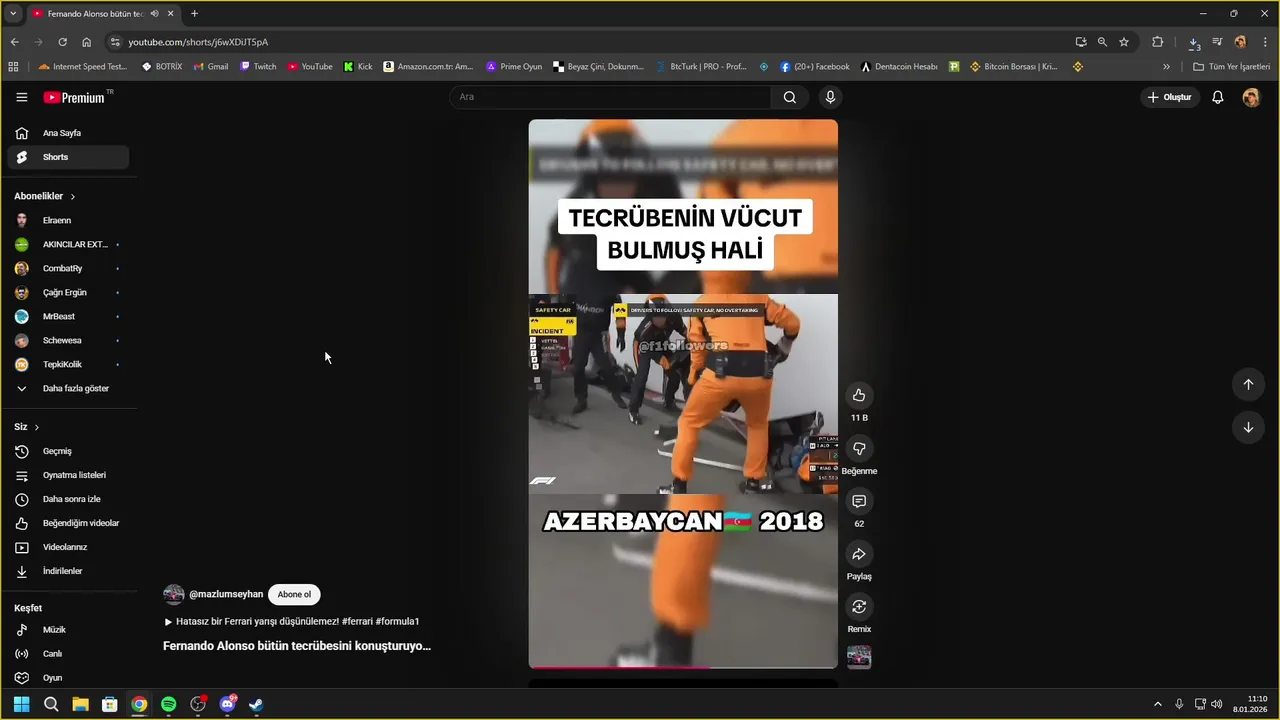Open Spotify from the taskbar

pyautogui.click(x=168, y=704)
